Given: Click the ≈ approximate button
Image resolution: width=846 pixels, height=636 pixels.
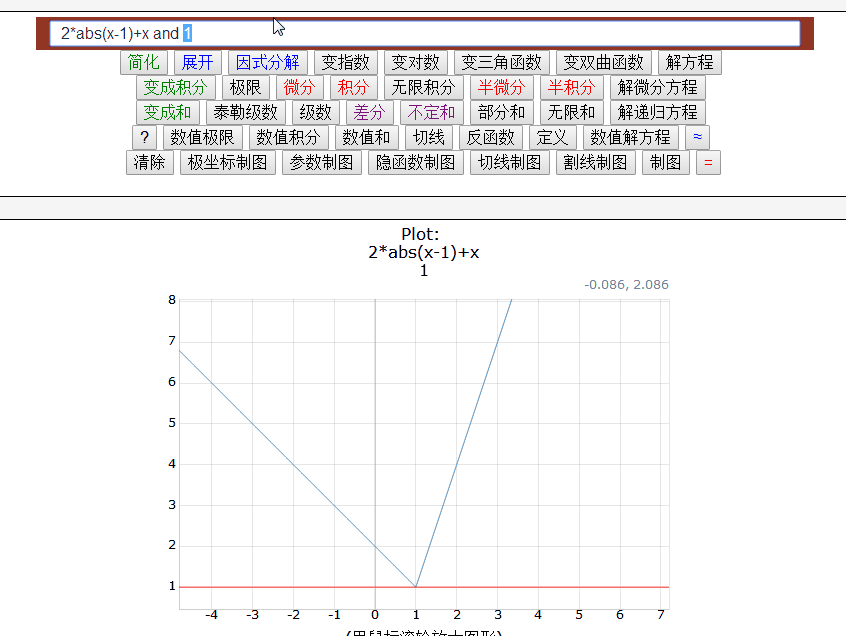Looking at the screenshot, I should [x=697, y=137].
